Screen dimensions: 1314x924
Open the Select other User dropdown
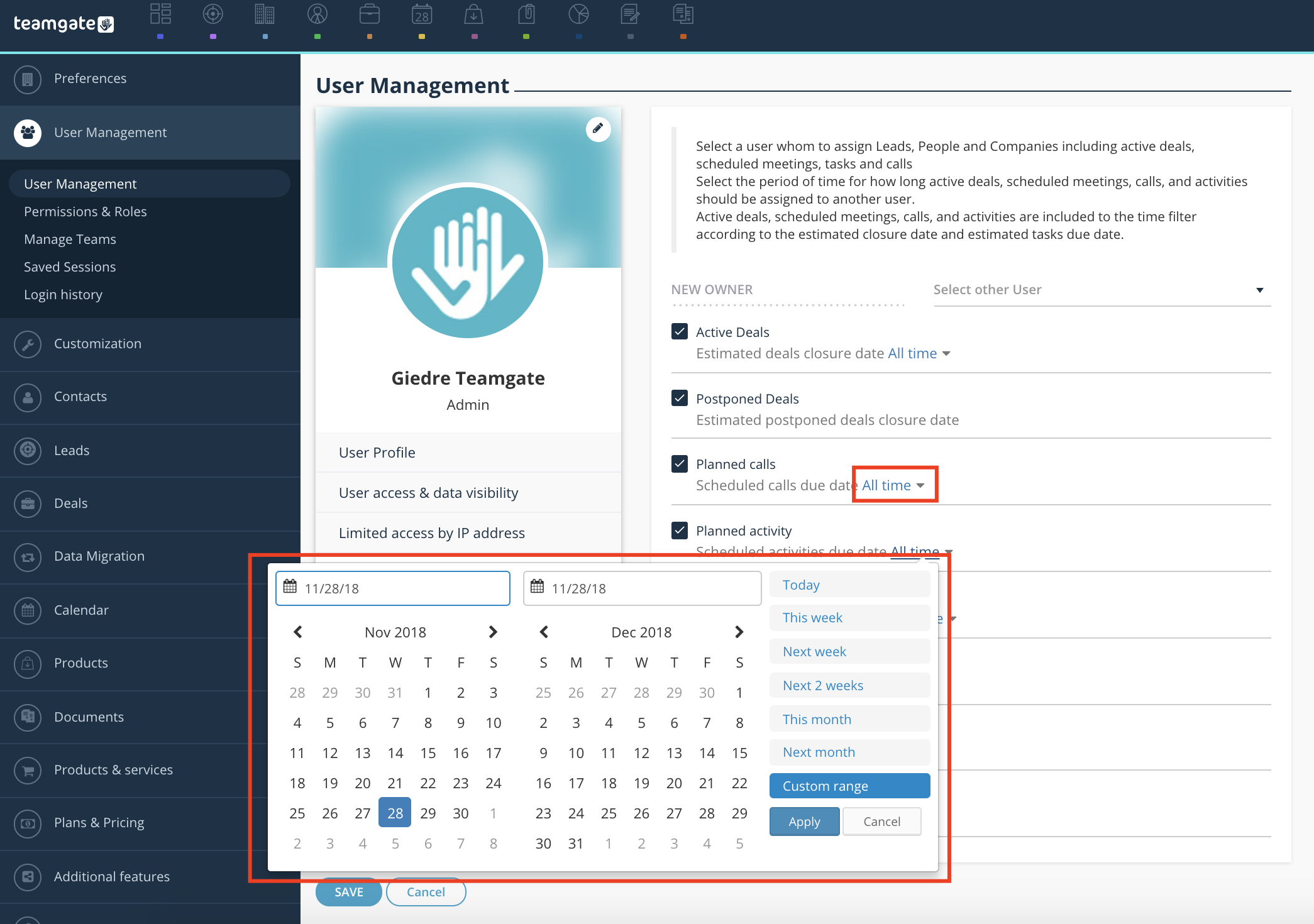(1101, 290)
